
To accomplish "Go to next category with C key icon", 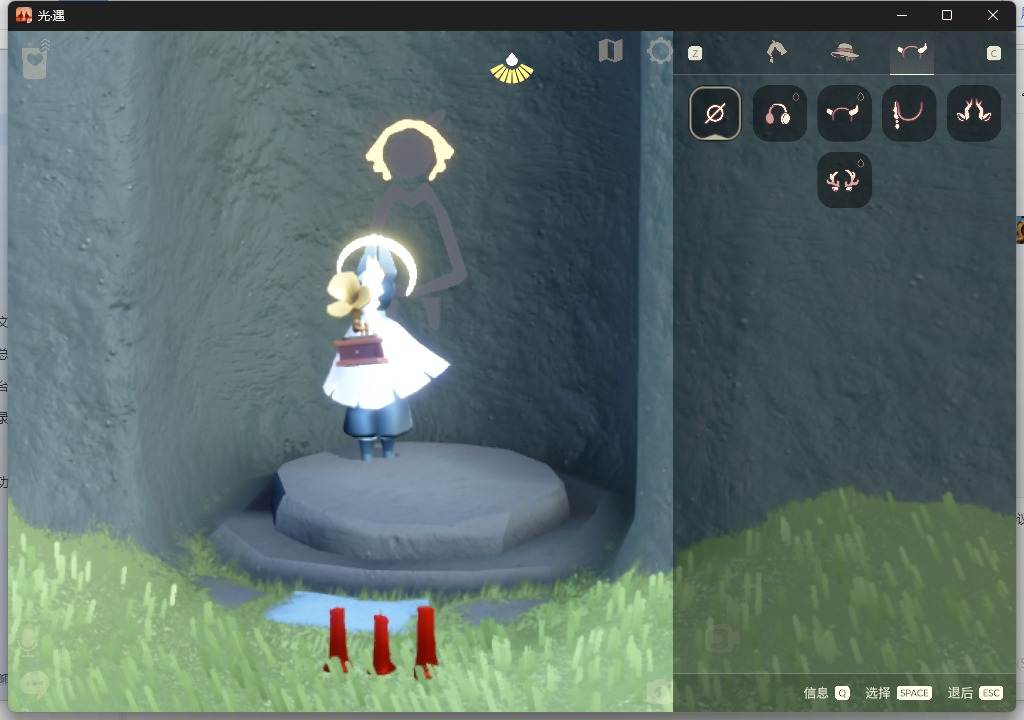I will point(993,53).
